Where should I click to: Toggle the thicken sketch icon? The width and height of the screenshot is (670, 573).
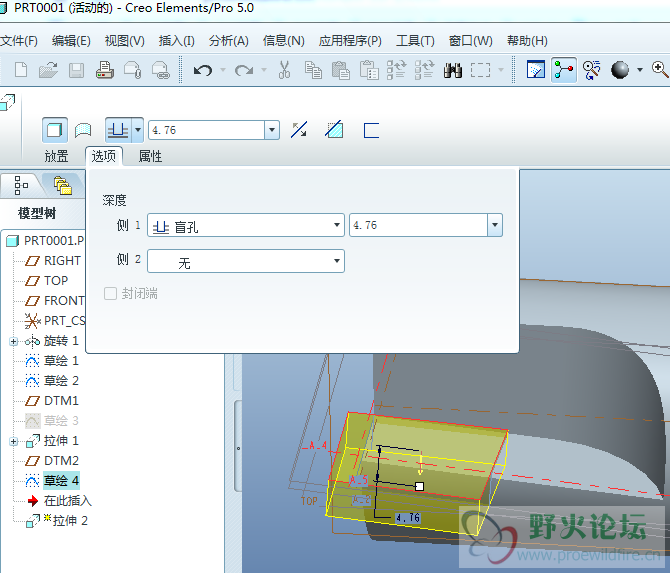click(371, 130)
